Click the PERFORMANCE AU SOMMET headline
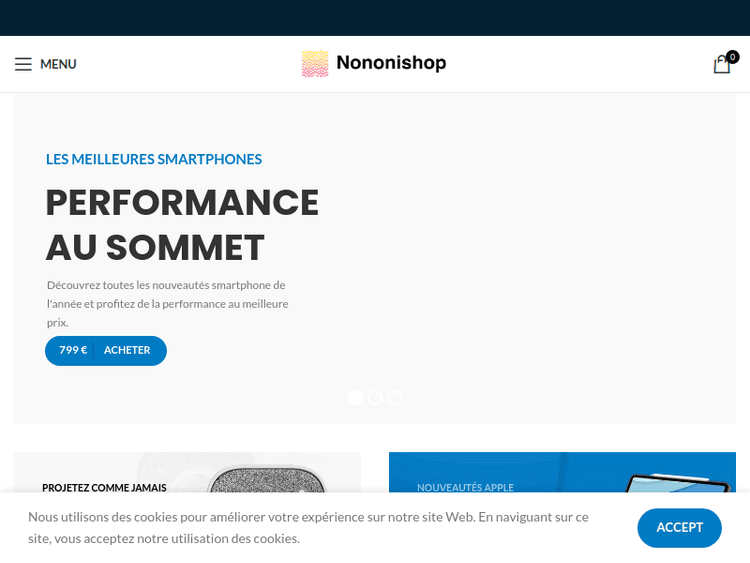The width and height of the screenshot is (750, 563). (182, 225)
